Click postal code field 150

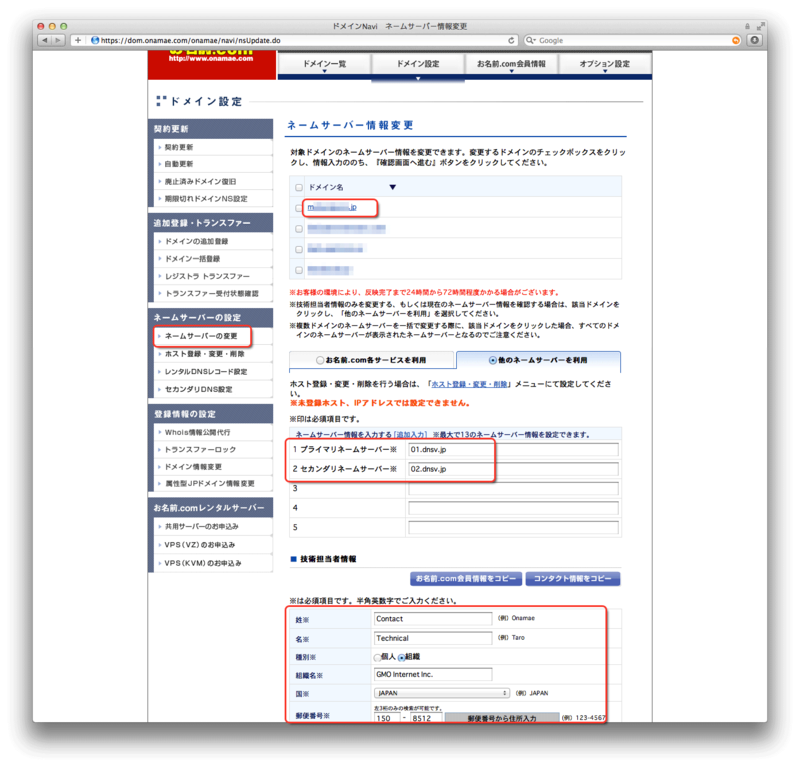387,718
